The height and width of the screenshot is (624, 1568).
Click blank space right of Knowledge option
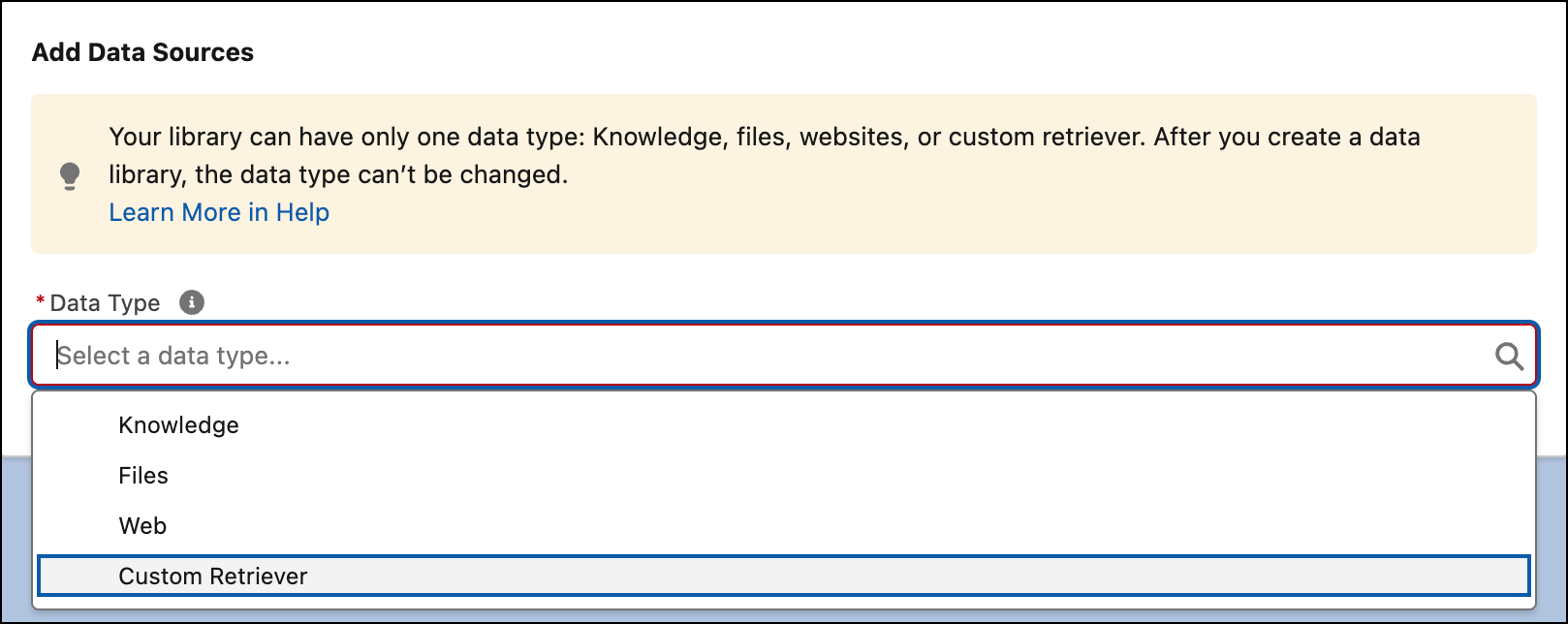click(x=872, y=425)
